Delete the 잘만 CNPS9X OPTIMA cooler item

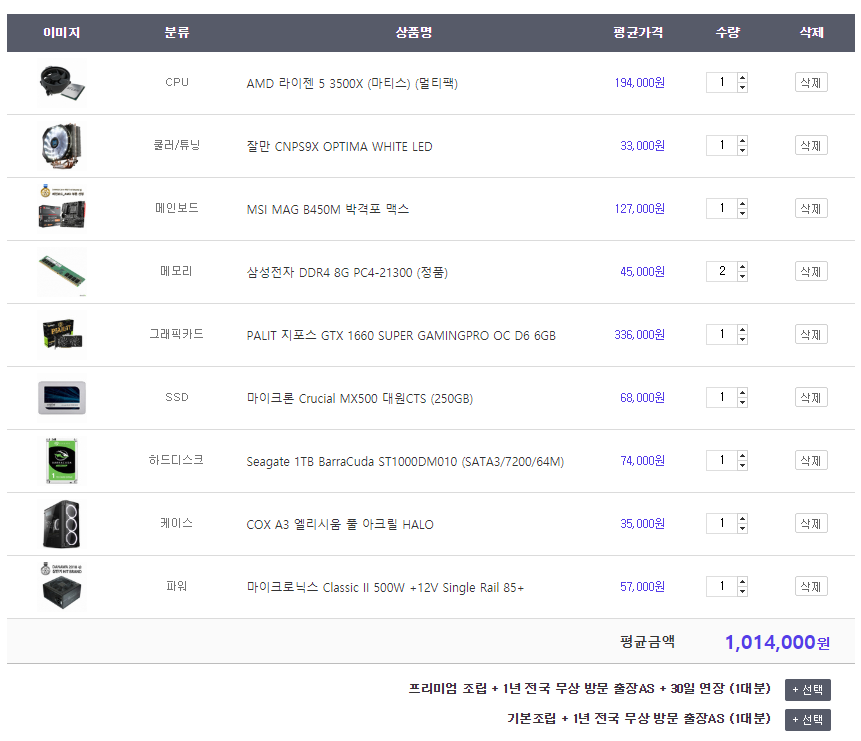[811, 146]
